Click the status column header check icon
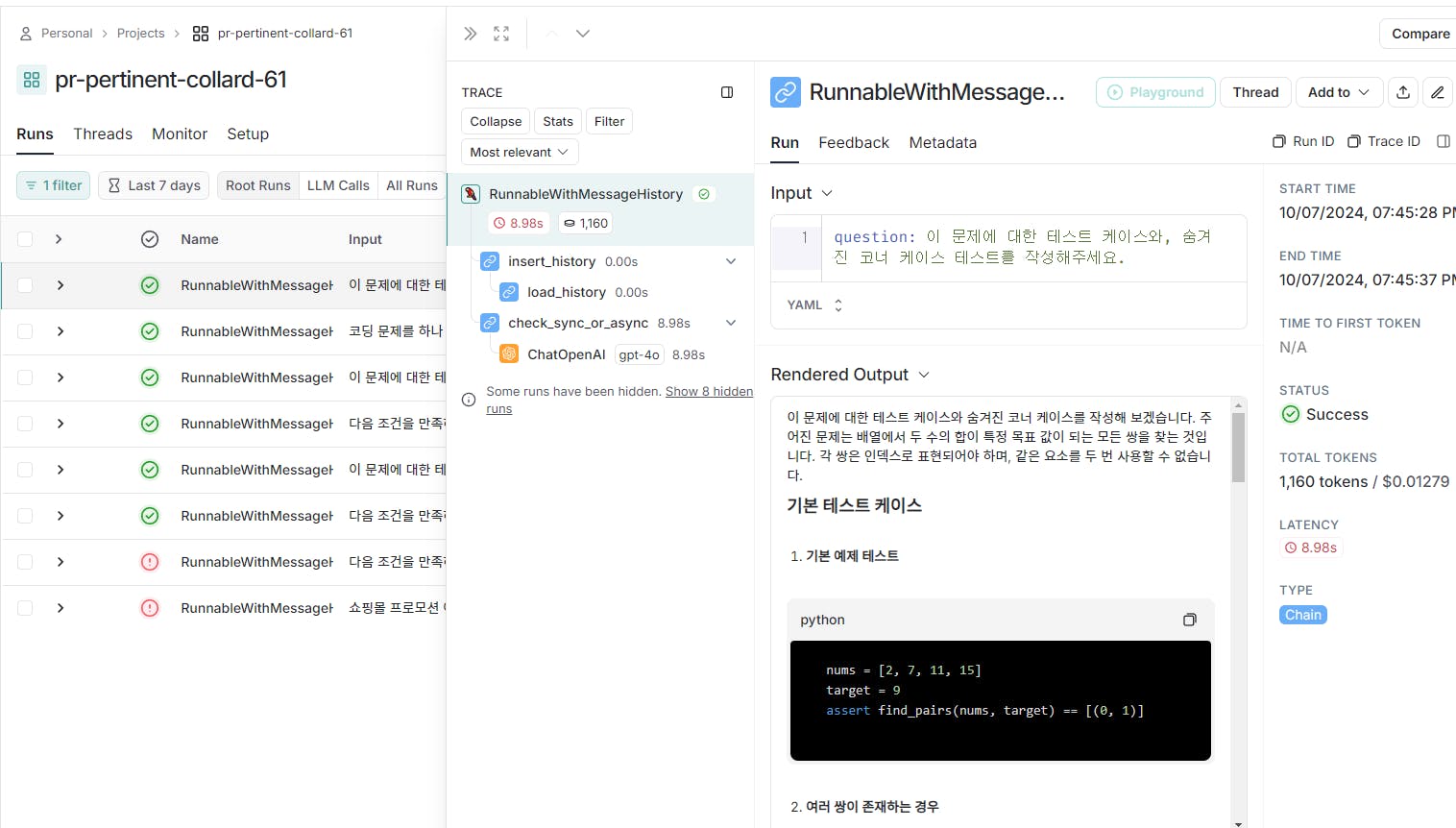Viewport: 1456px width, 828px height. (x=150, y=239)
